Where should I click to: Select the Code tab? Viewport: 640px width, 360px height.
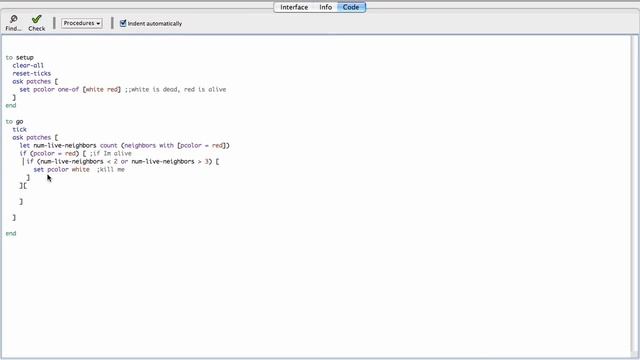pos(351,7)
